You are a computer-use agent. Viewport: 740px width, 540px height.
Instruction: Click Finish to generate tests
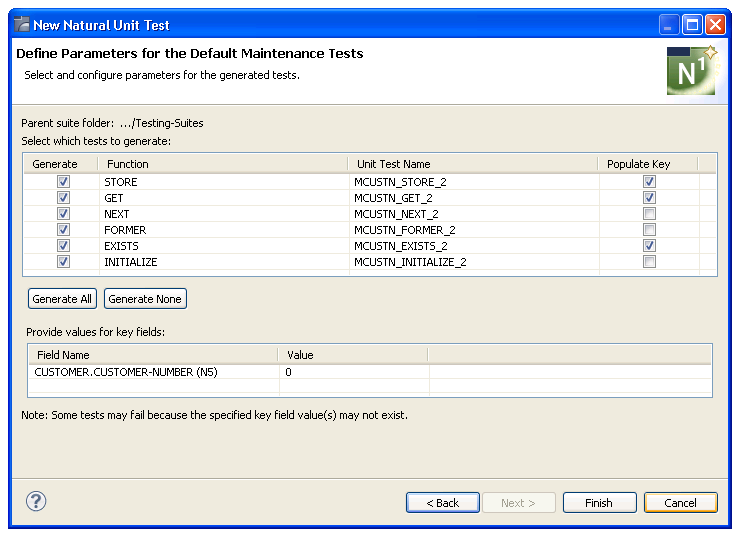[x=599, y=503]
